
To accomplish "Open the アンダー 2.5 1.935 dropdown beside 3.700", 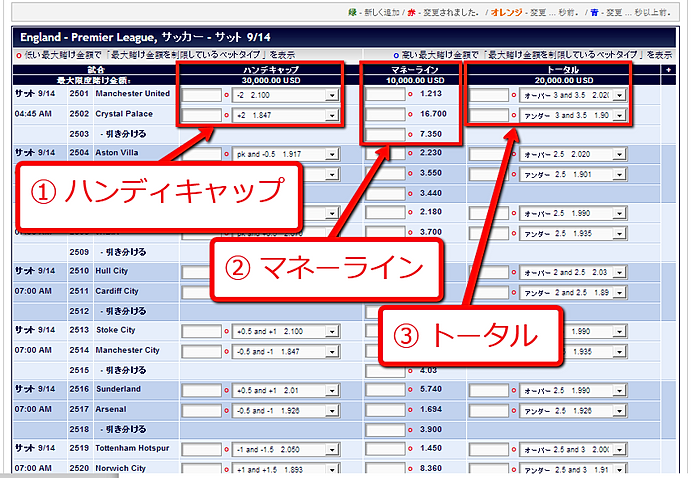I will point(573,233).
